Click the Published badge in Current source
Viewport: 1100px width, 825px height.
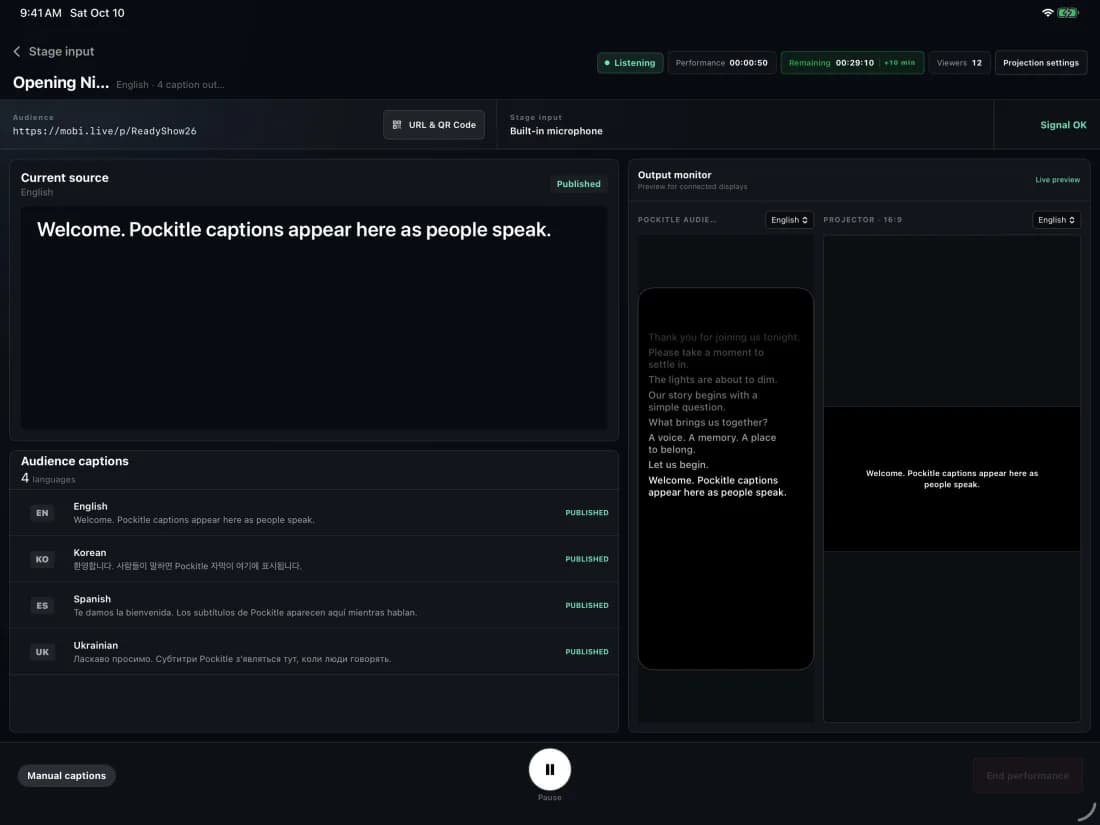point(579,184)
